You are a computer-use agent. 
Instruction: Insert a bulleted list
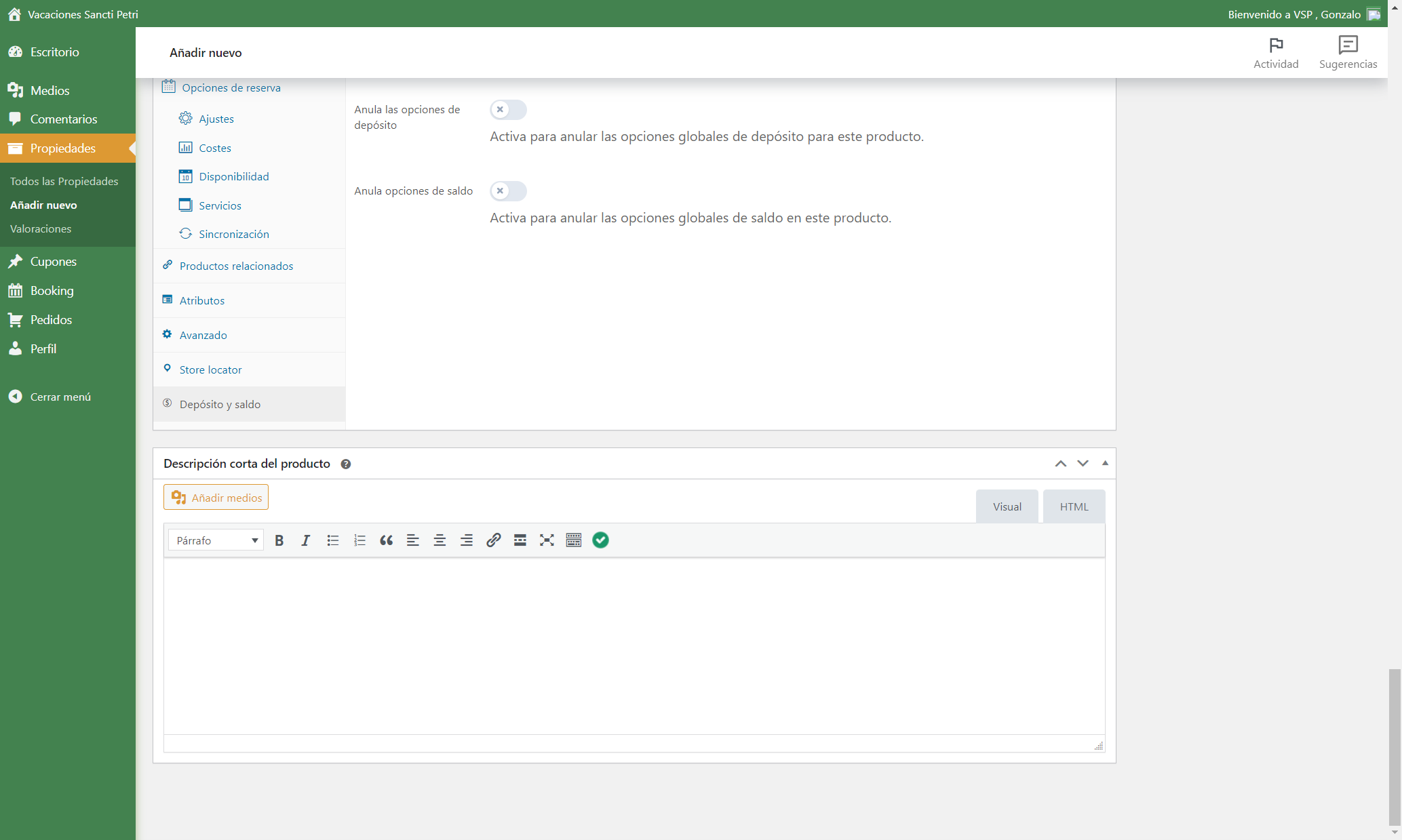pos(332,540)
